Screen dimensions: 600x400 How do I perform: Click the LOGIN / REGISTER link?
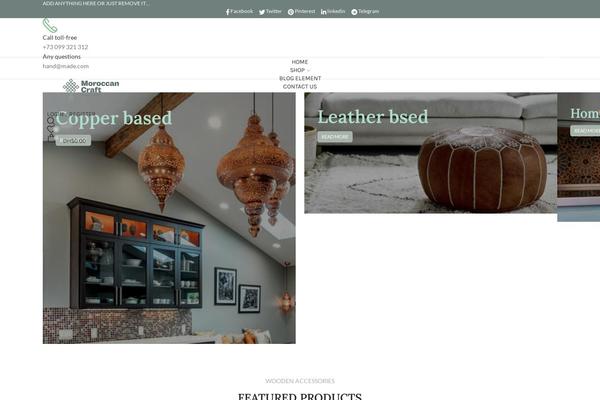[71, 114]
